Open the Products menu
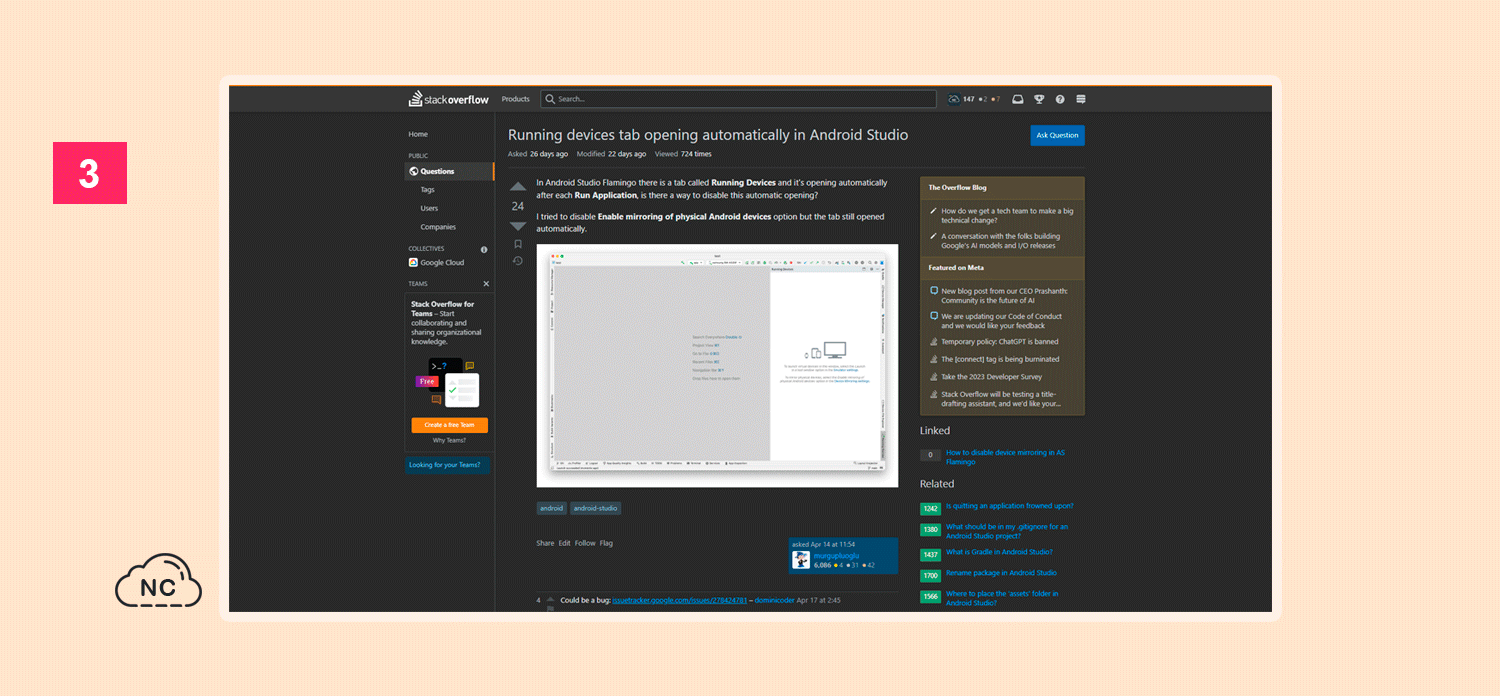The width and height of the screenshot is (1500, 696). click(515, 99)
